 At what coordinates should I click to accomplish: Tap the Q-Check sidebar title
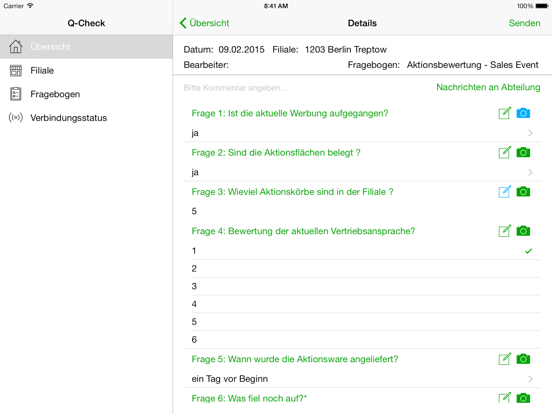86,23
